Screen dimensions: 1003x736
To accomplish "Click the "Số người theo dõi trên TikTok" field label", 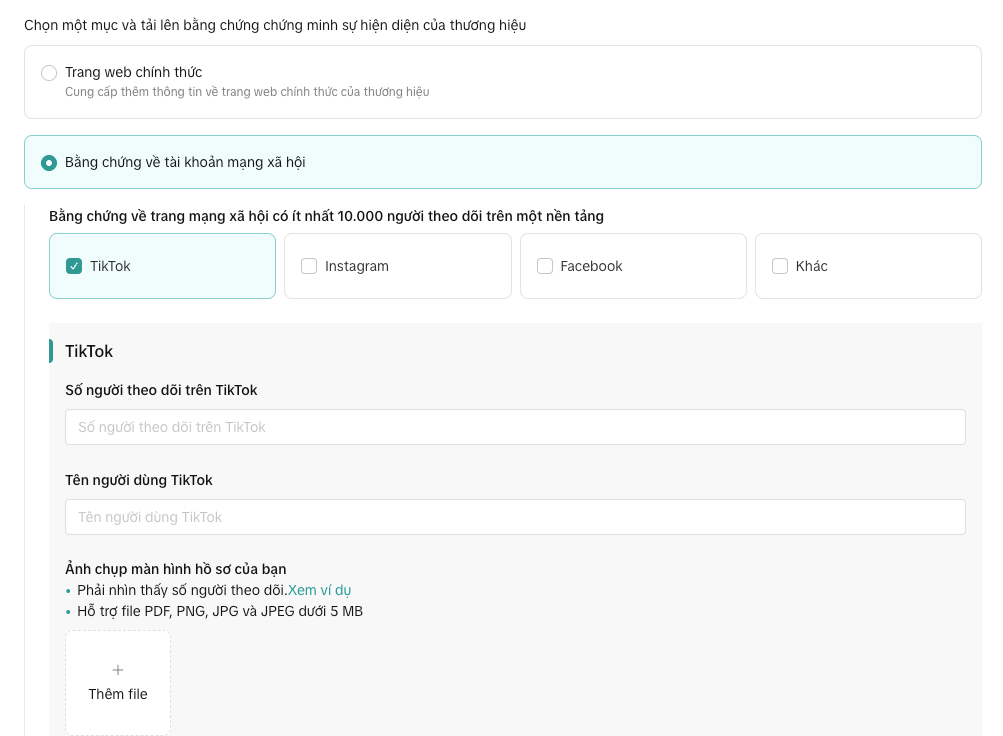I will point(161,390).
